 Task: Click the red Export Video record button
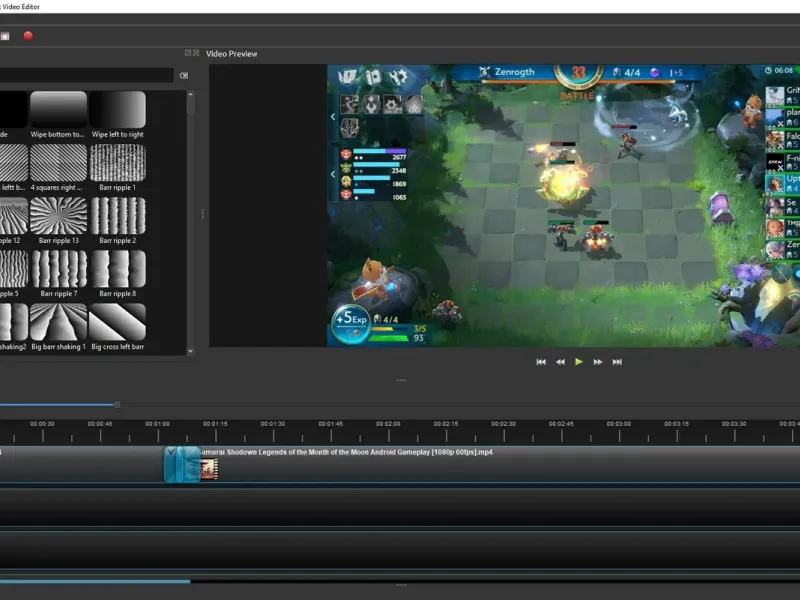(x=28, y=36)
